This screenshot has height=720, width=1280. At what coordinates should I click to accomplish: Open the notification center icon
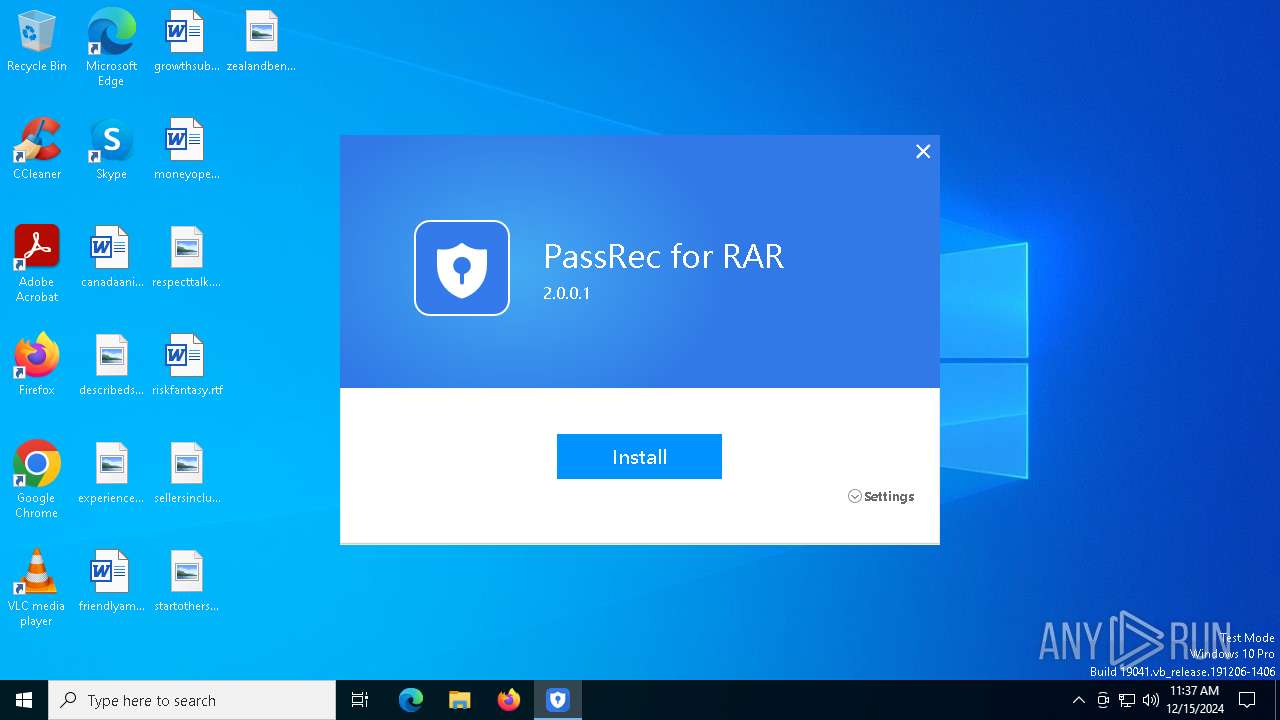1247,700
